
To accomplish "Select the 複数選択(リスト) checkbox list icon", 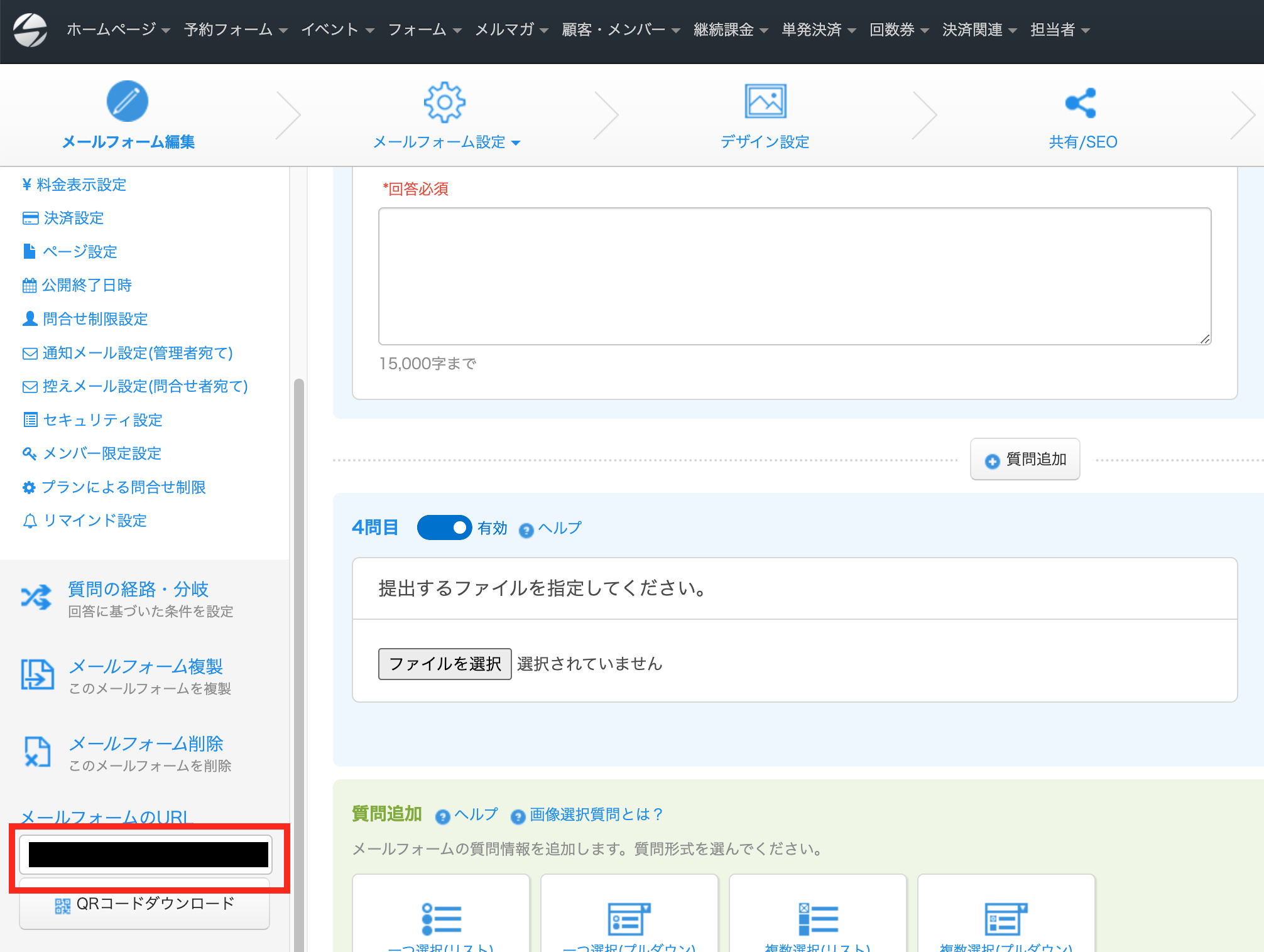I will (x=818, y=919).
